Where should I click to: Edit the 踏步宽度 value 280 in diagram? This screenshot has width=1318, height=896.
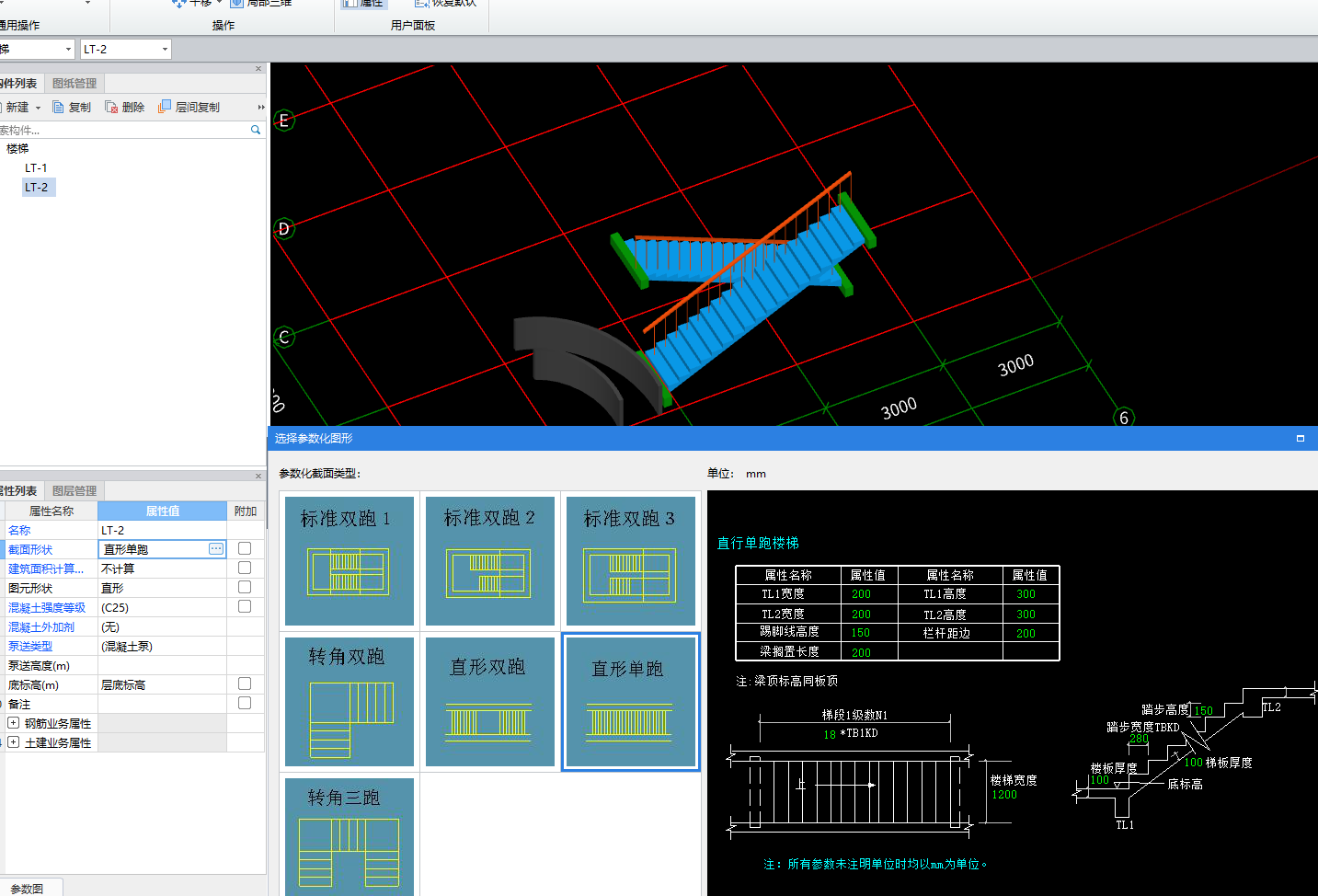pos(1139,739)
